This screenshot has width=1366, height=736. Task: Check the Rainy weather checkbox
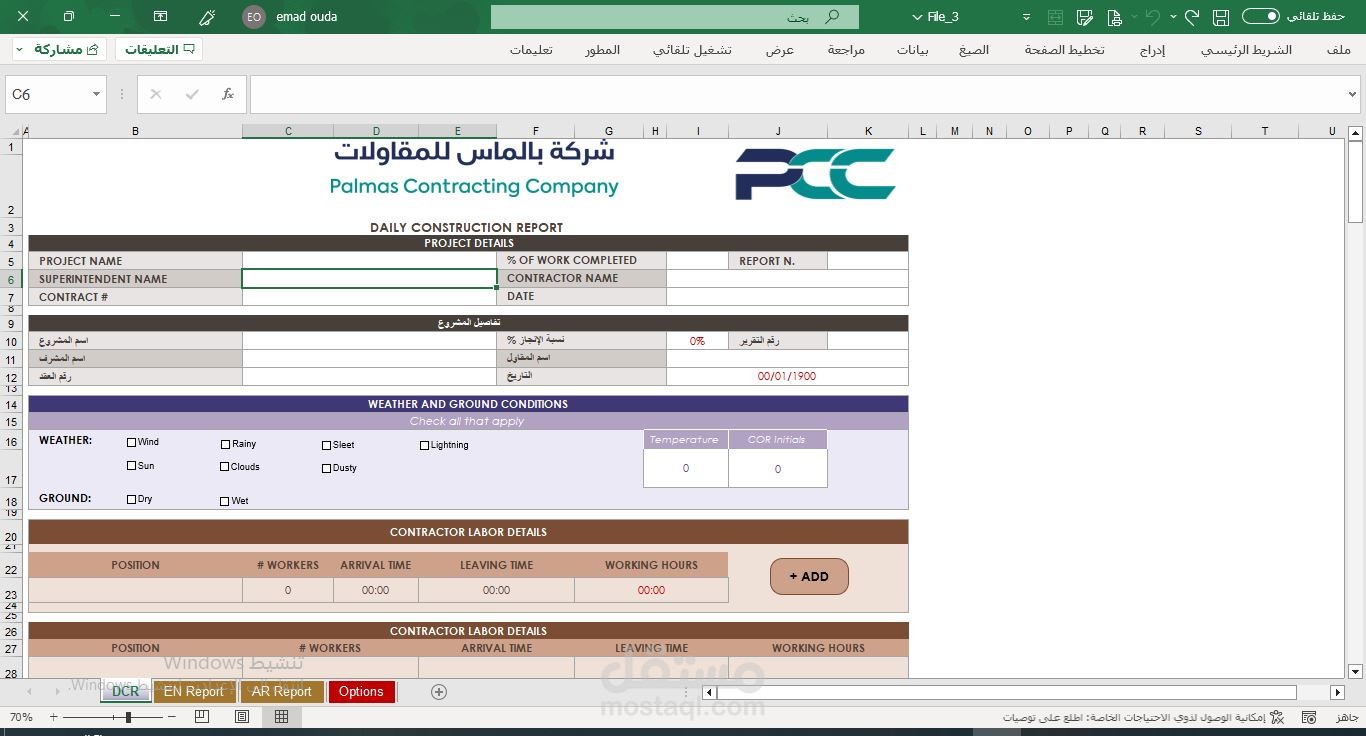click(224, 443)
